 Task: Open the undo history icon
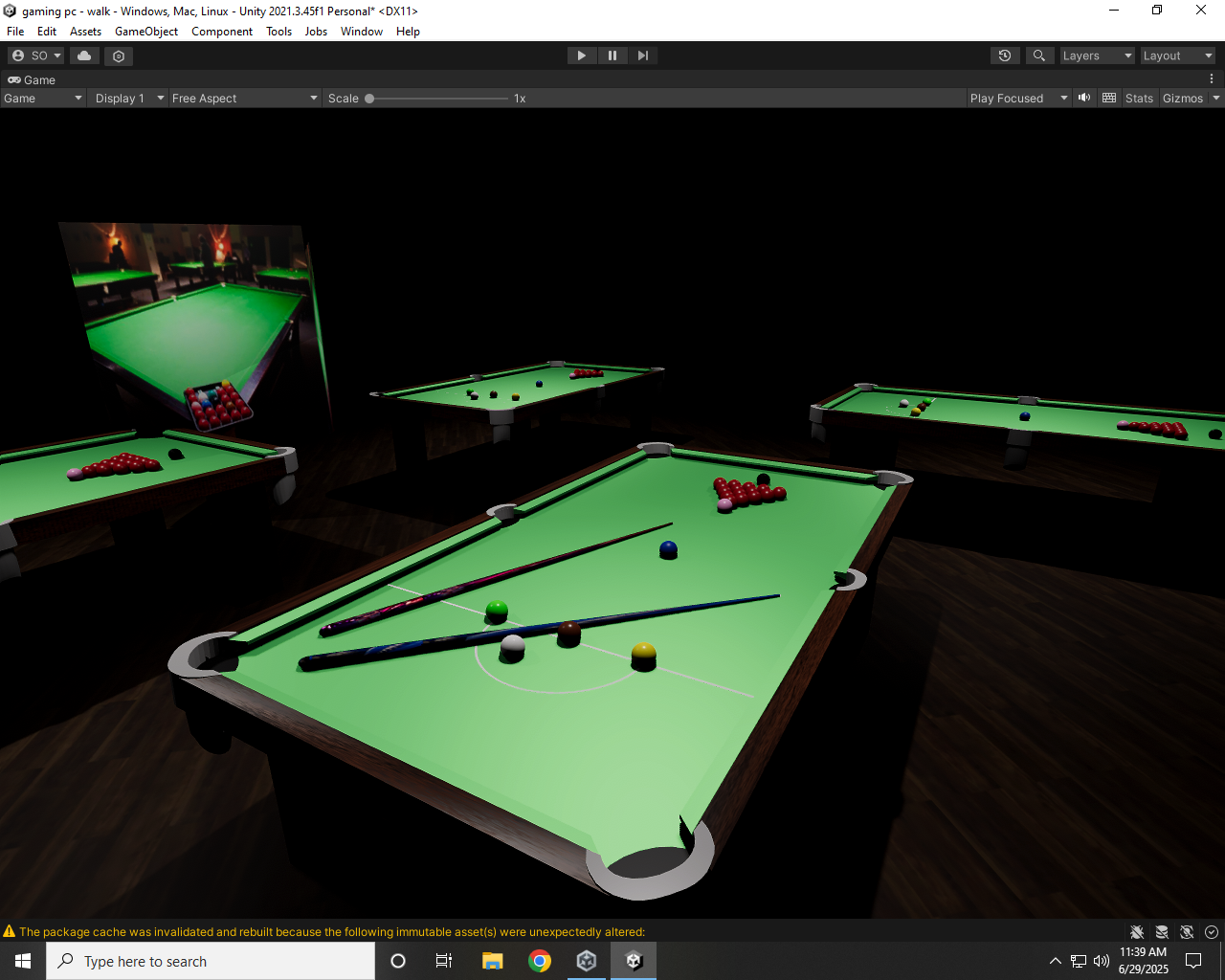[1005, 56]
